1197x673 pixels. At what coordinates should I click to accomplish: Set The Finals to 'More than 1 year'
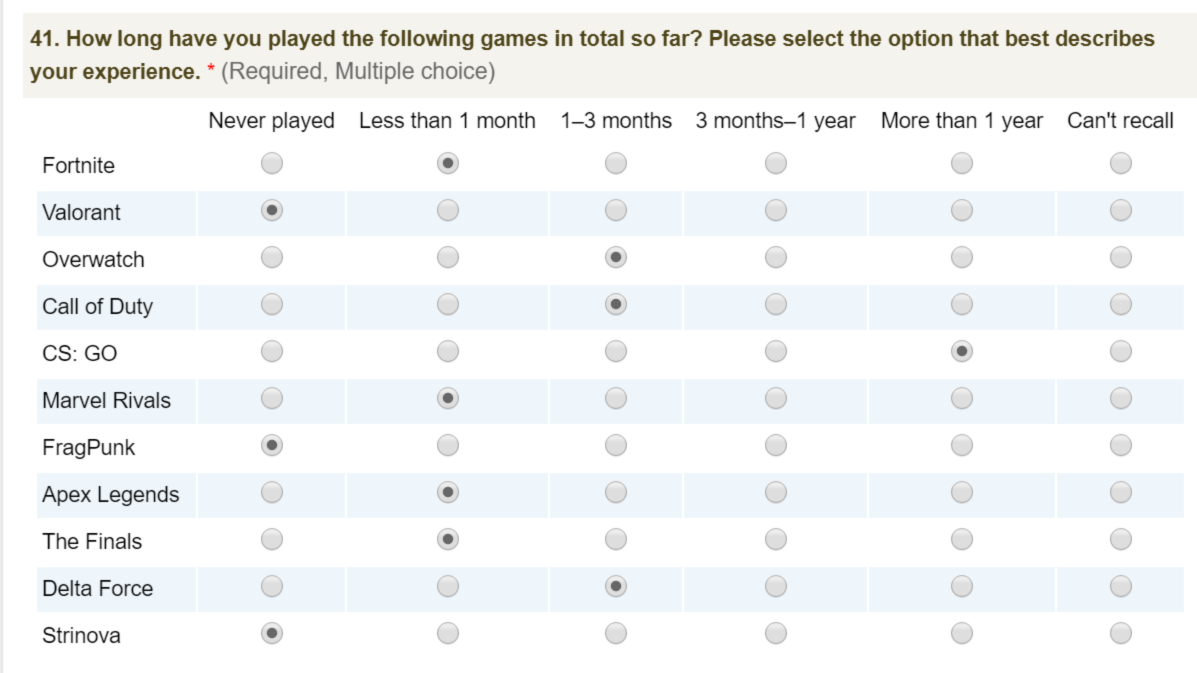[961, 539]
